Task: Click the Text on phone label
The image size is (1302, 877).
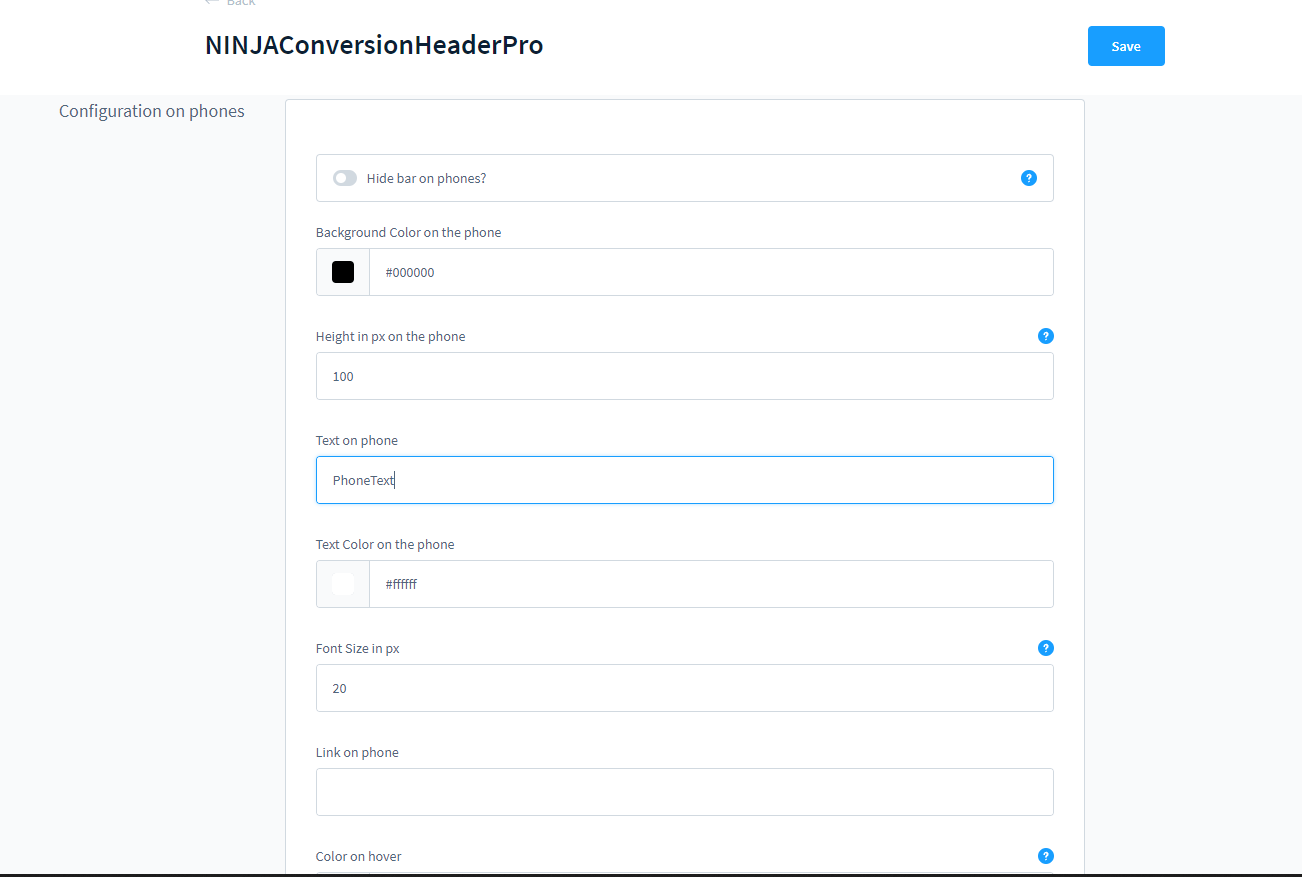Action: [357, 440]
